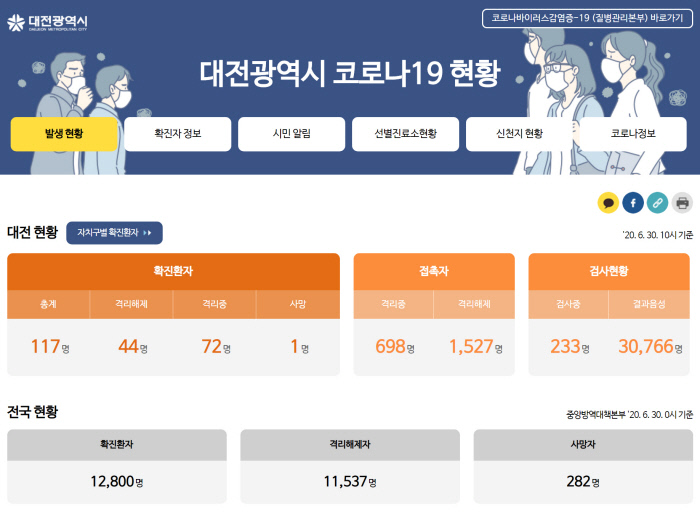Click the death count value 1명

(300, 347)
